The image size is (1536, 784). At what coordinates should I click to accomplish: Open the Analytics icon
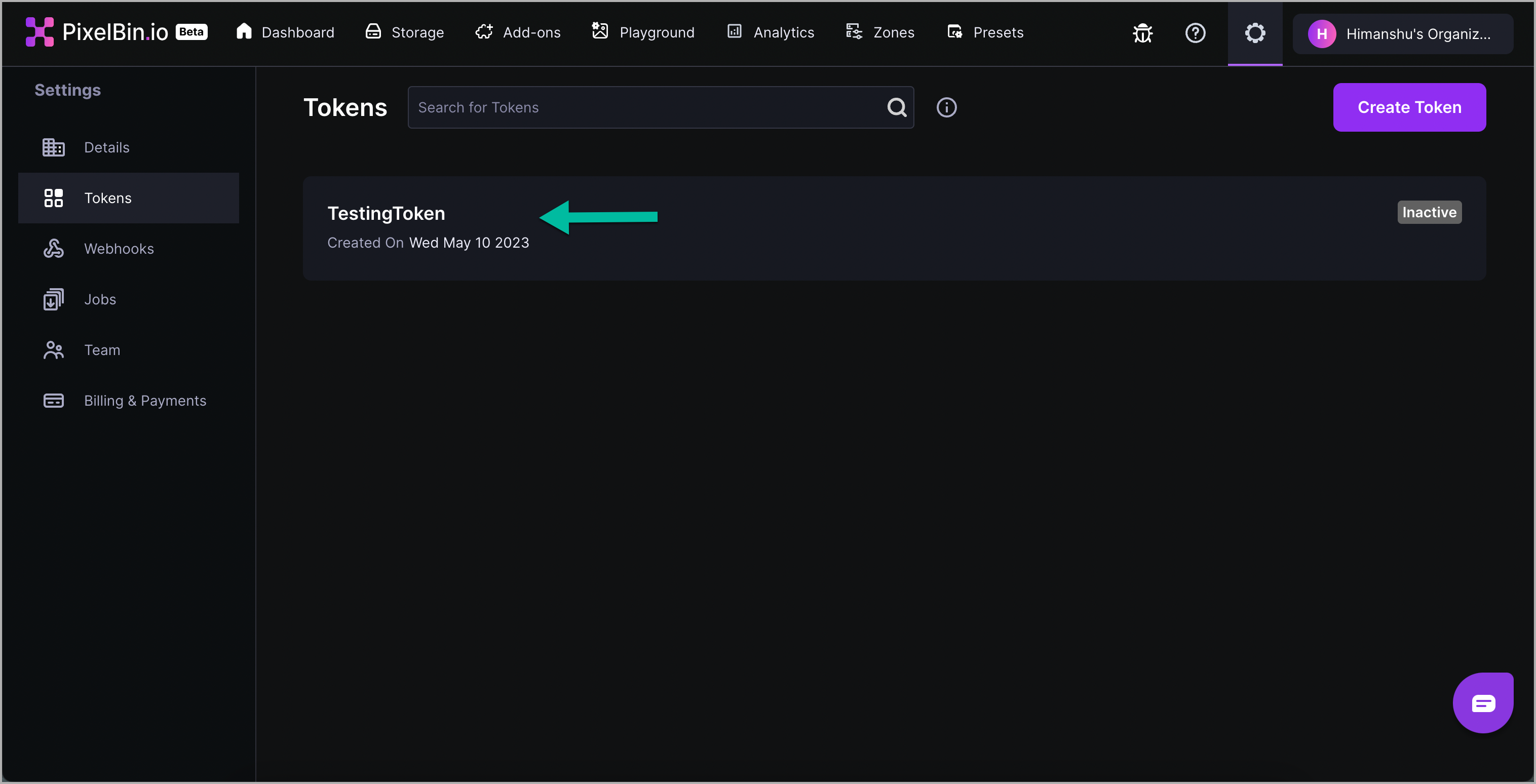(x=734, y=32)
